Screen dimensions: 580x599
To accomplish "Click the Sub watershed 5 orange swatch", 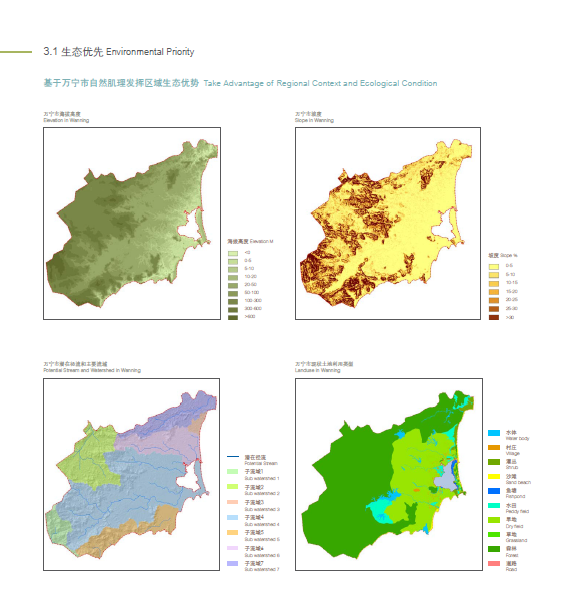I will 233,533.
